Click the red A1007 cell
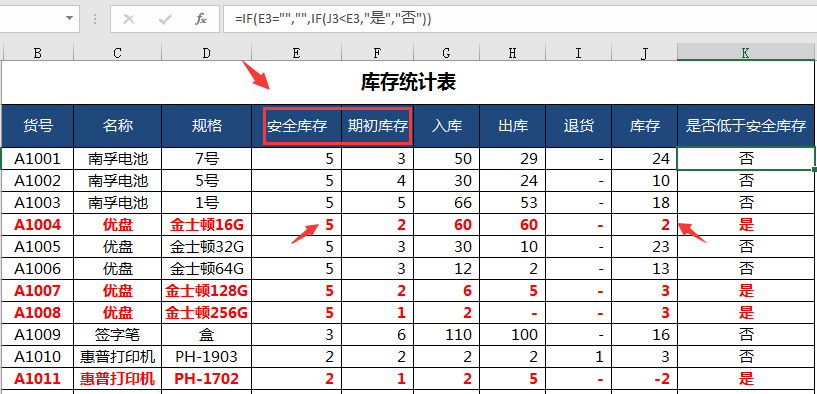The height and width of the screenshot is (394, 817). pos(38,290)
